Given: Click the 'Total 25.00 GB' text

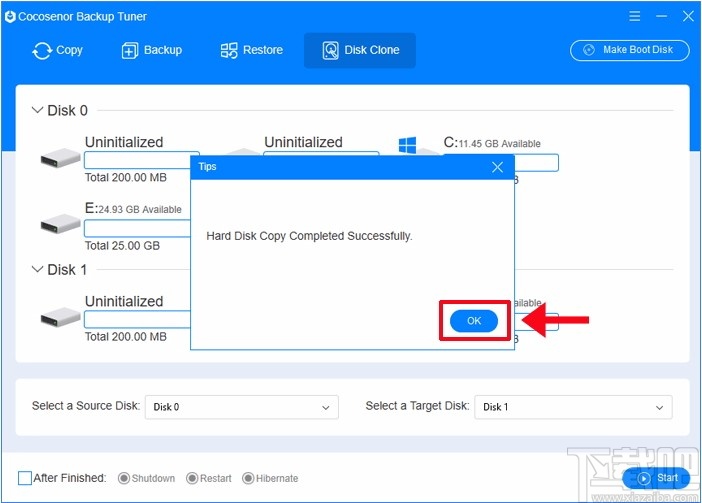Looking at the screenshot, I should click(x=122, y=246).
